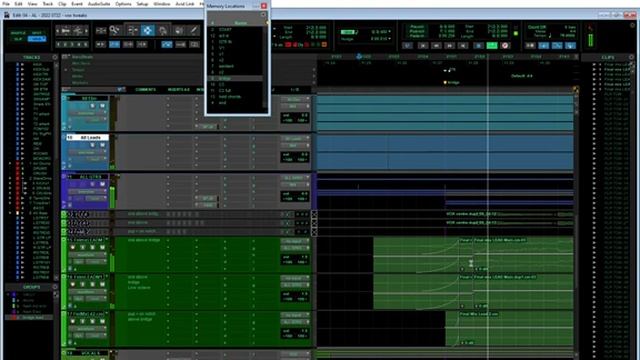Expand the Tempo ruler

(x=66, y=70)
